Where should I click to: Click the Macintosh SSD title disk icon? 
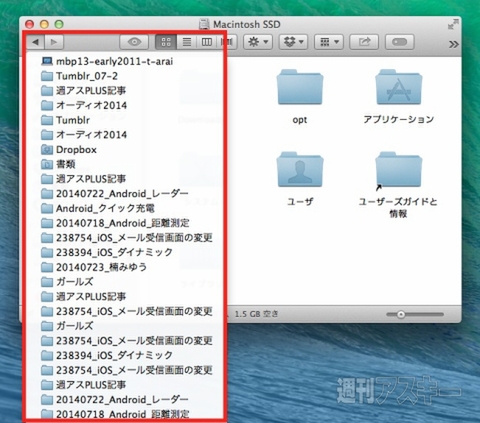tap(204, 24)
